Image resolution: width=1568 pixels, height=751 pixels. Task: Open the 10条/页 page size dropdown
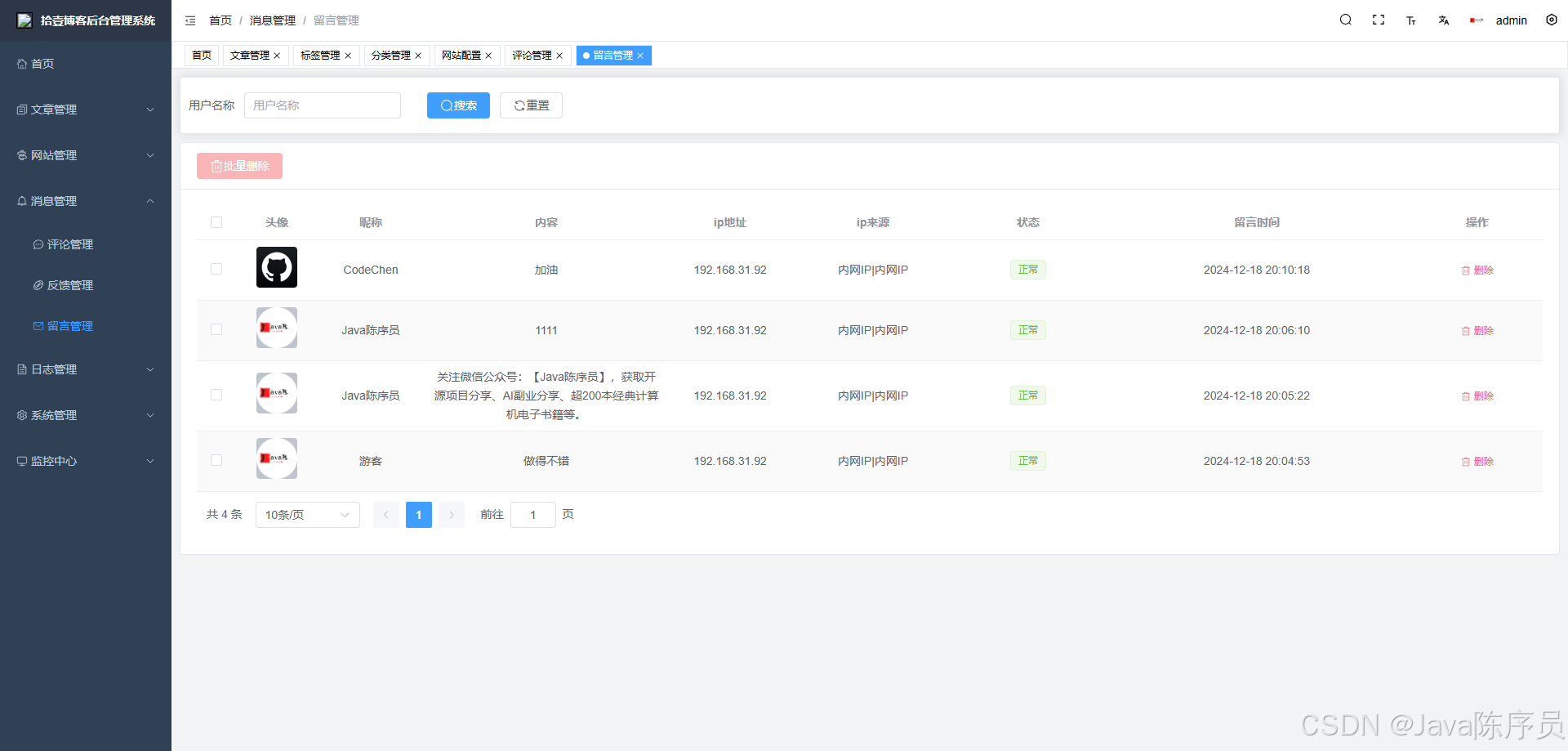point(307,515)
